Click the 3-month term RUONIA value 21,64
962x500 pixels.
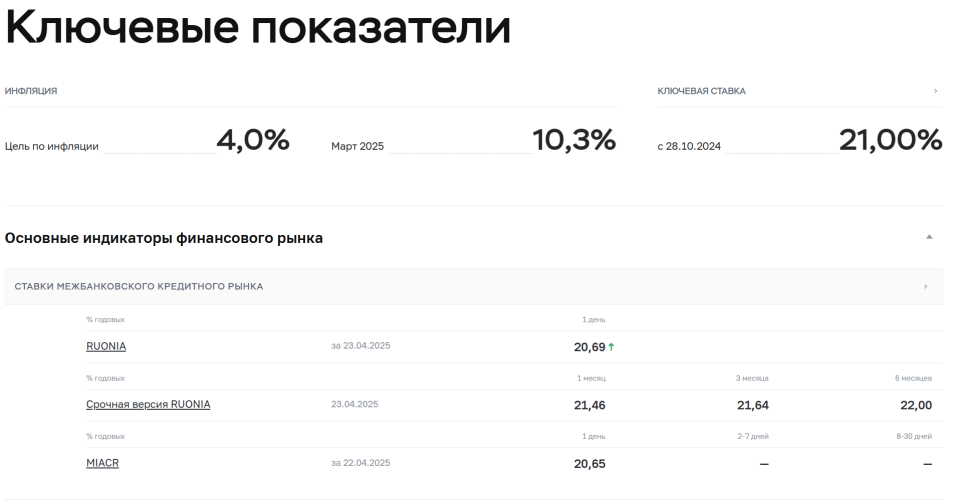click(753, 406)
